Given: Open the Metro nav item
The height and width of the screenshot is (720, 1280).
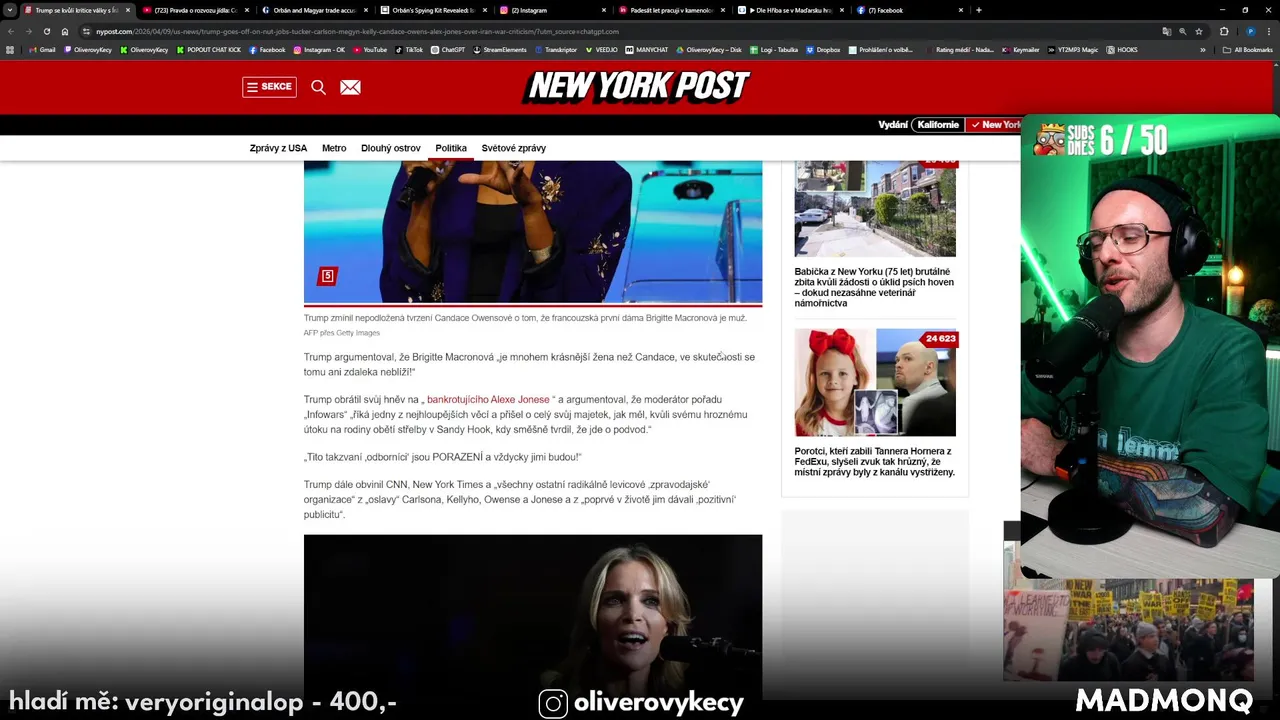Looking at the screenshot, I should coord(334,148).
